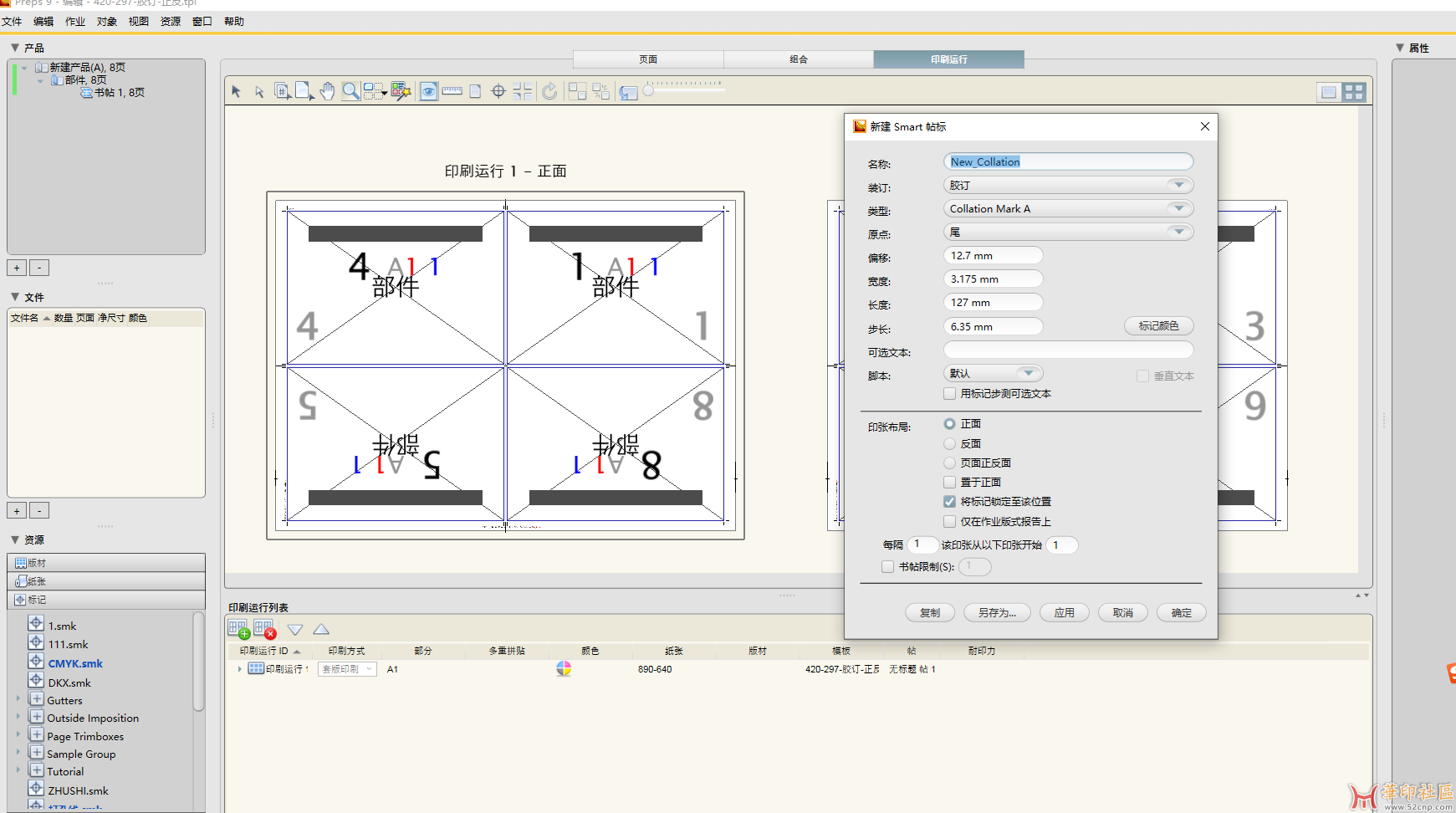Expand press run 1 row in list
Image resolution: width=1456 pixels, height=813 pixels.
tap(240, 668)
